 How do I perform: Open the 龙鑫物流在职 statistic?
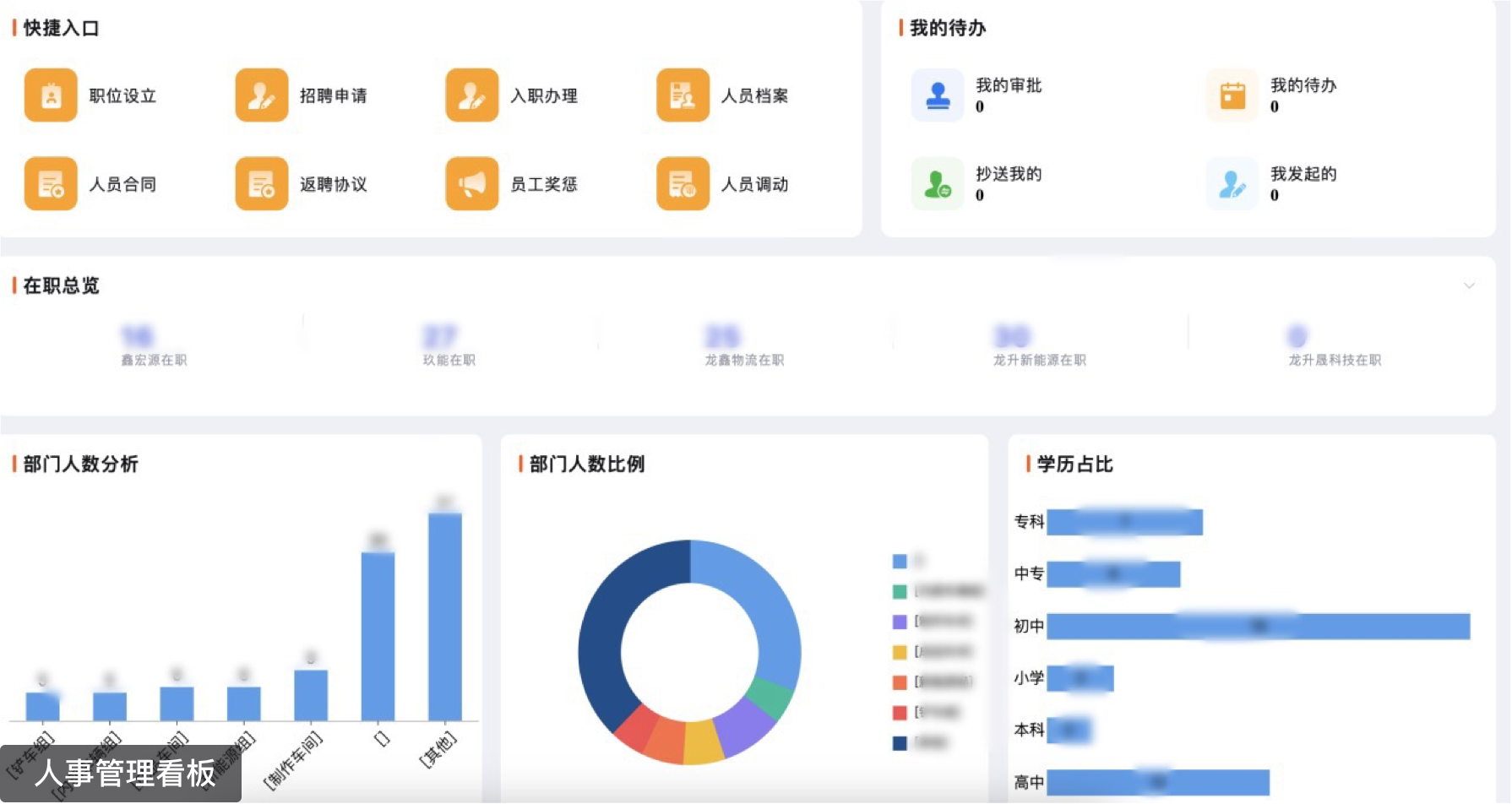(x=723, y=337)
